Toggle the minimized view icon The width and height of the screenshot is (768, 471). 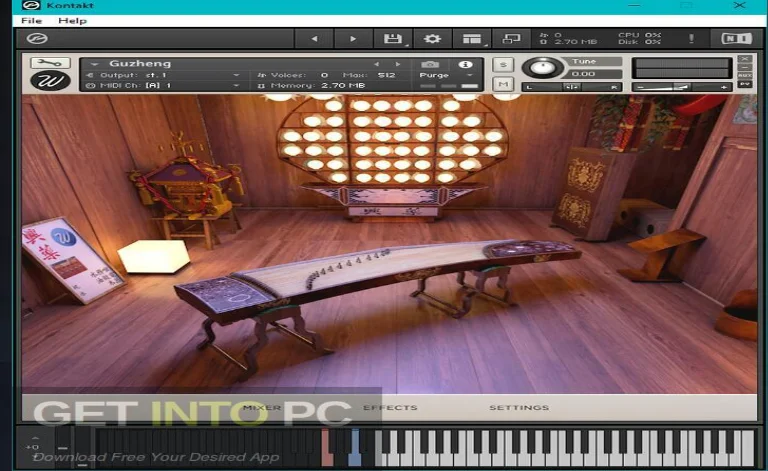click(x=511, y=39)
